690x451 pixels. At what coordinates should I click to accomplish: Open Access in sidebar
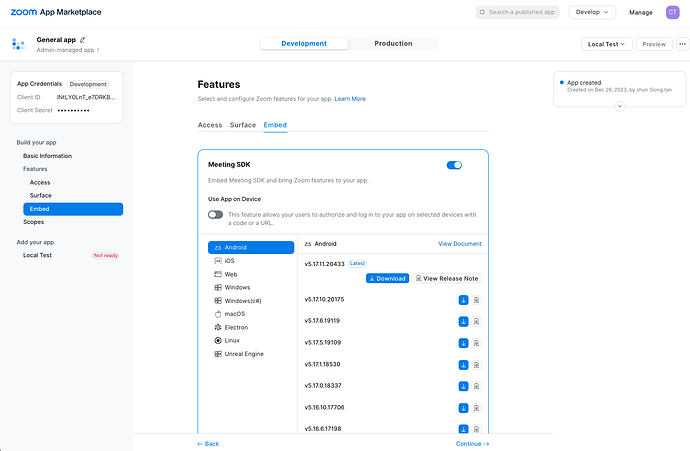pyautogui.click(x=40, y=182)
